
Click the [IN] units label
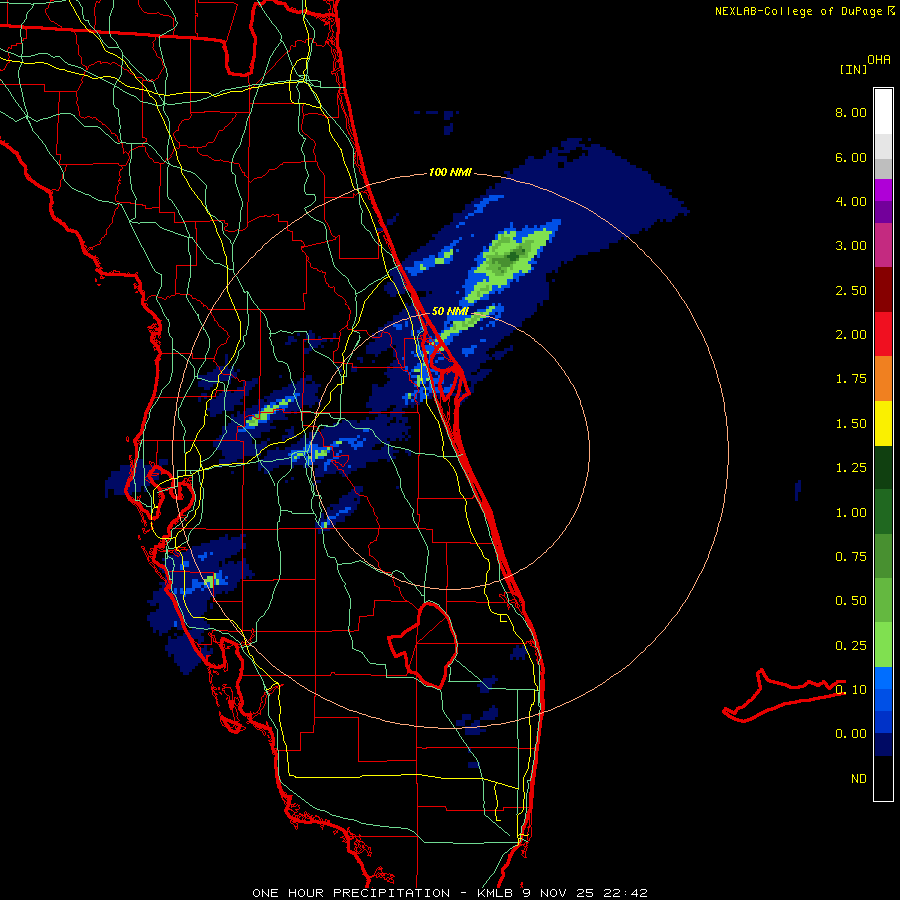[853, 69]
